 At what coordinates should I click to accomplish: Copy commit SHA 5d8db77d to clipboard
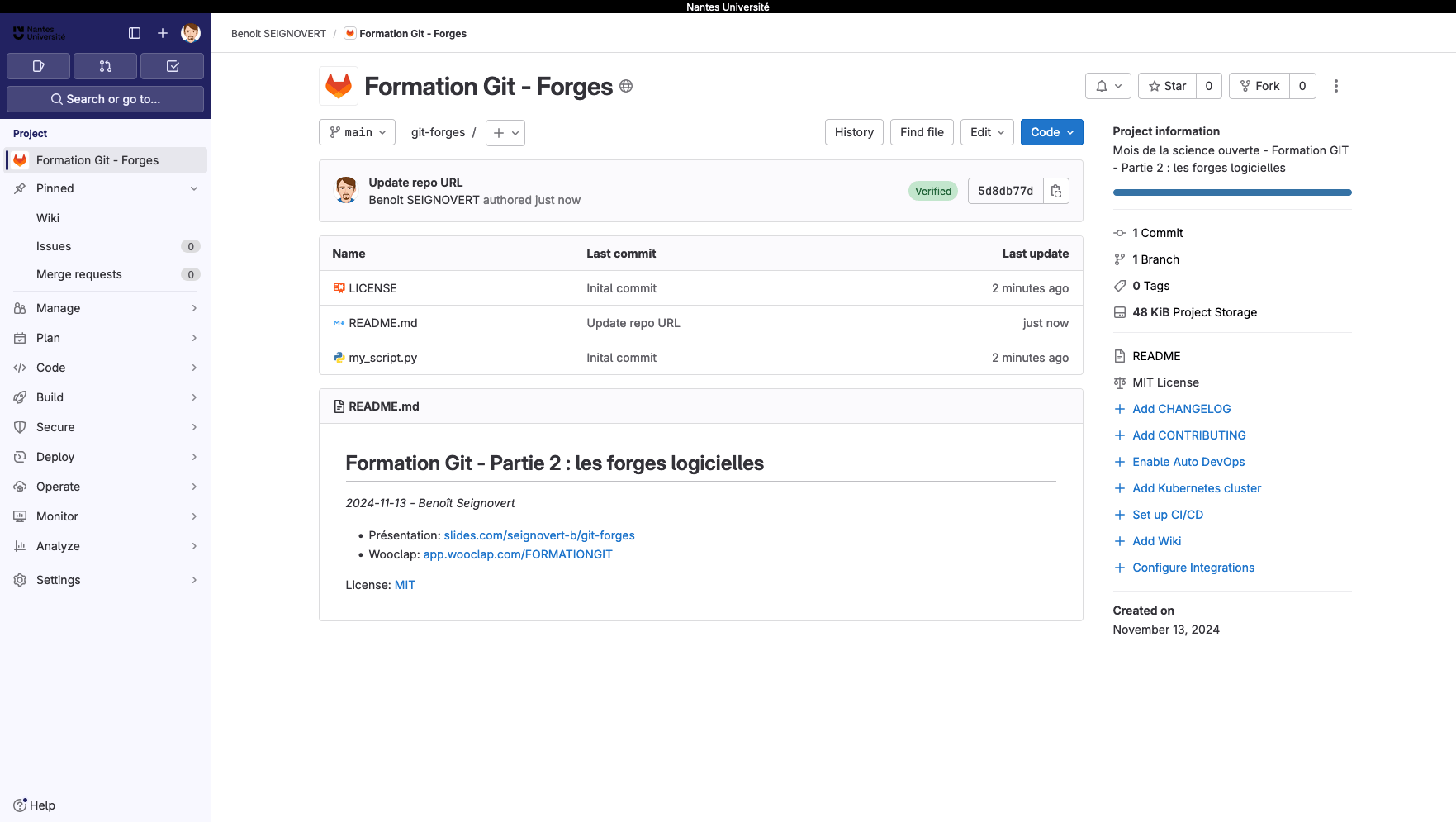1056,191
